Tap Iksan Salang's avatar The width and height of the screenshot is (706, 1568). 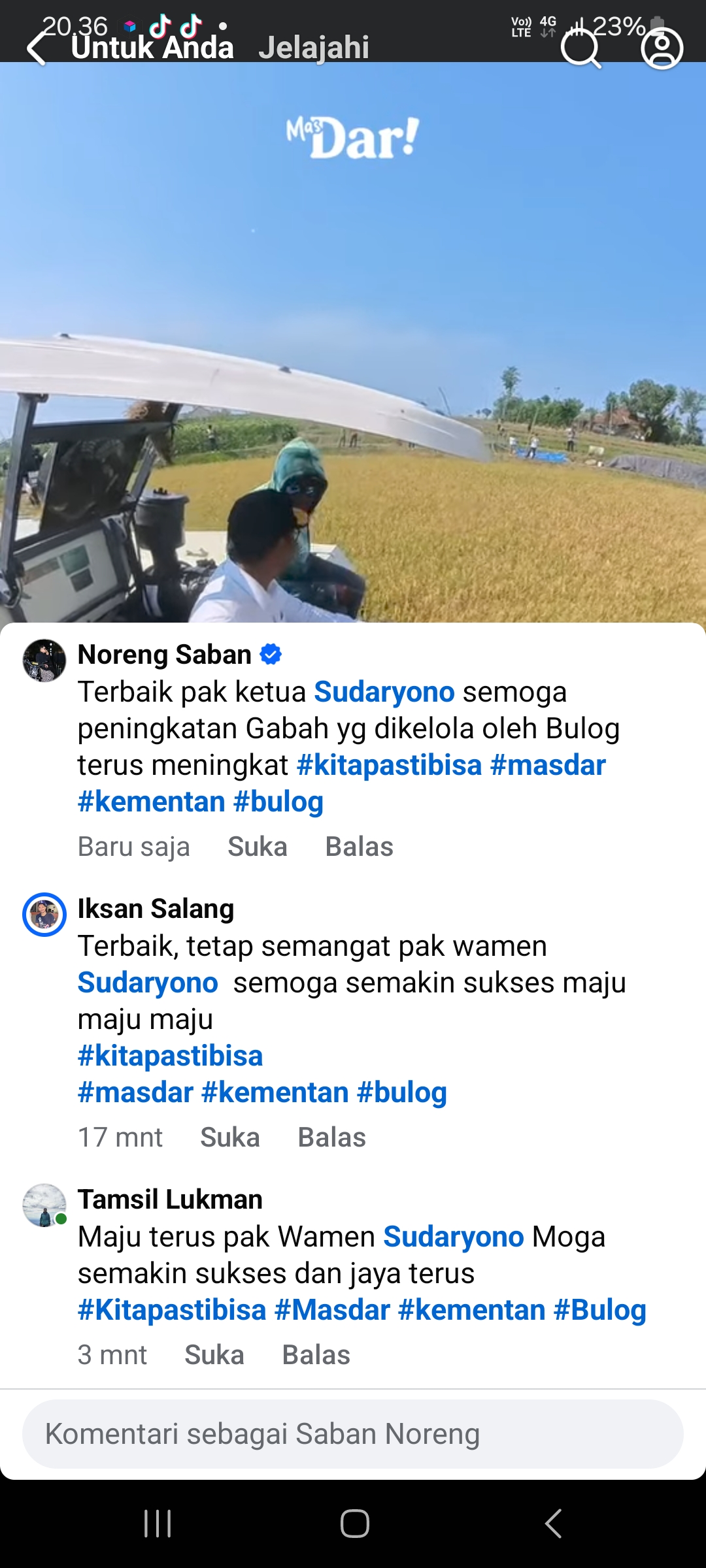tap(44, 914)
